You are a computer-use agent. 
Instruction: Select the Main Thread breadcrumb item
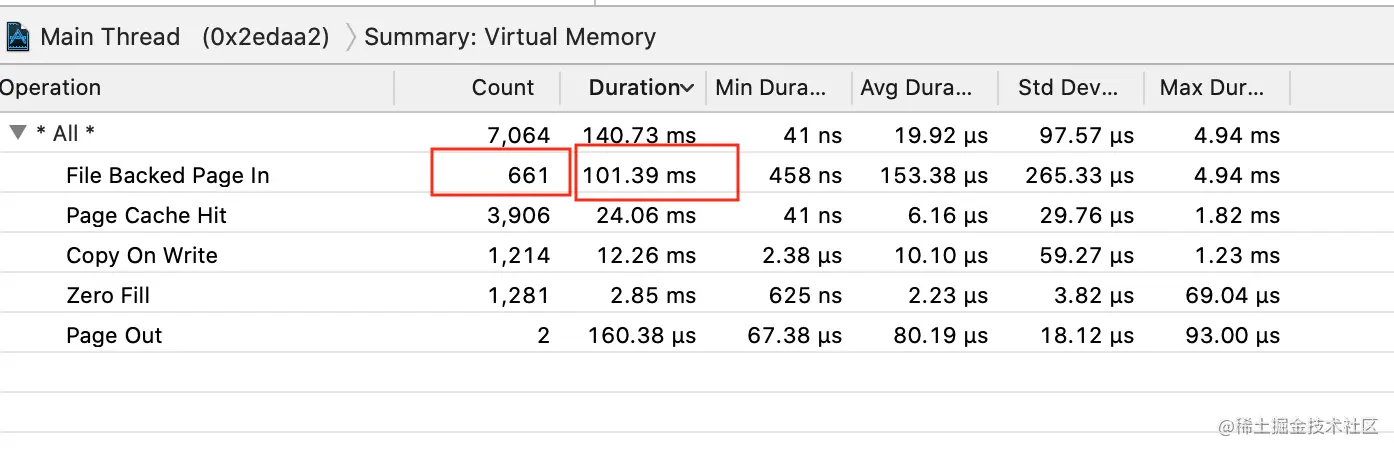pyautogui.click(x=110, y=38)
